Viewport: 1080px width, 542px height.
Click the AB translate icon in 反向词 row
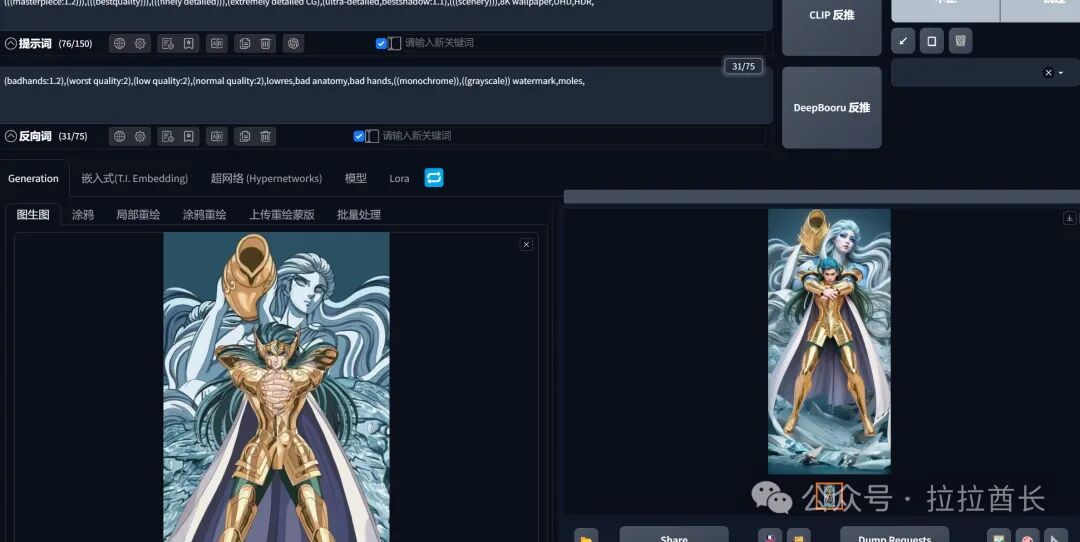coord(217,136)
